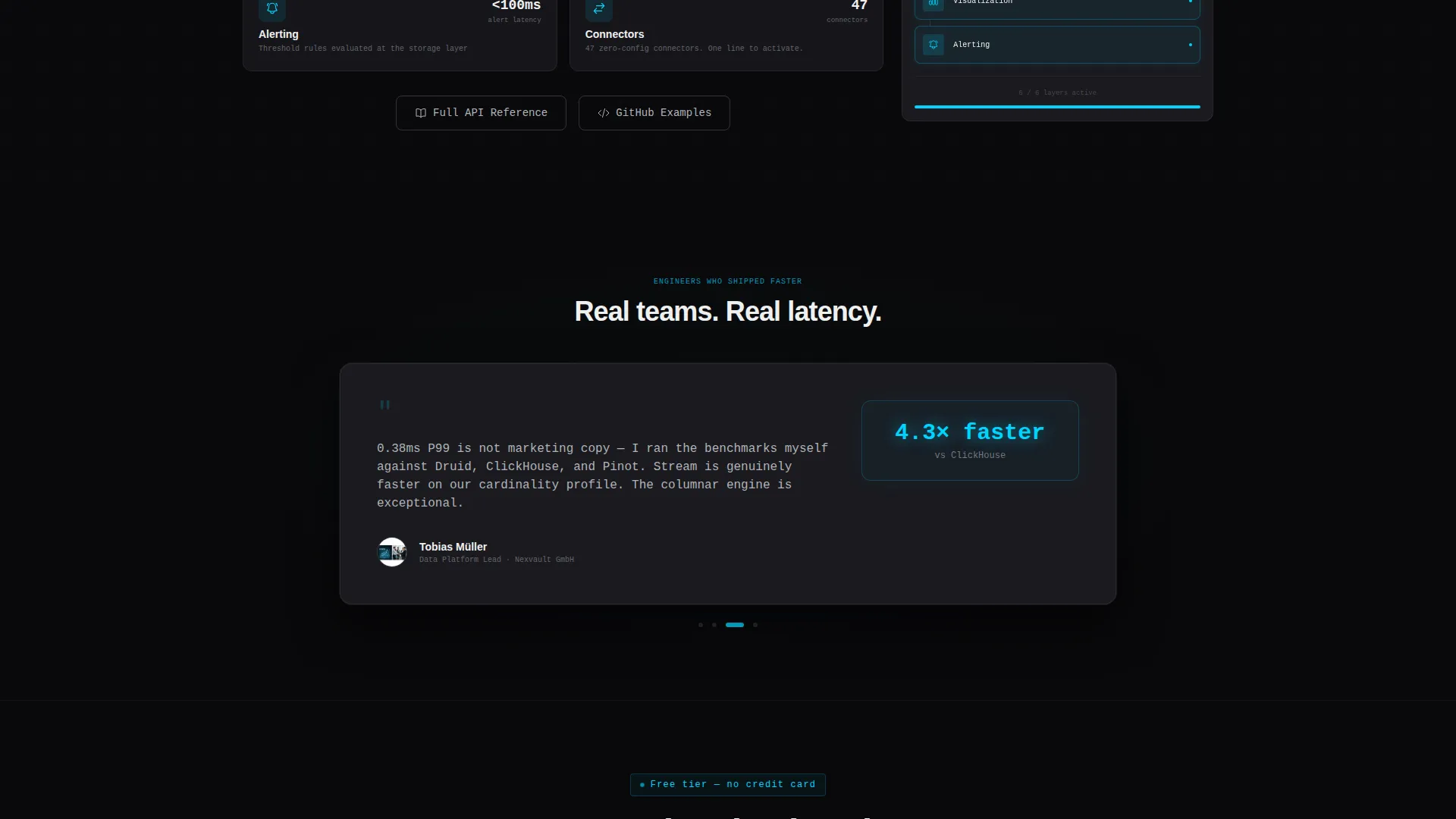Go to the first testimonial carousel dot
Image resolution: width=1456 pixels, height=819 pixels.
tap(701, 625)
